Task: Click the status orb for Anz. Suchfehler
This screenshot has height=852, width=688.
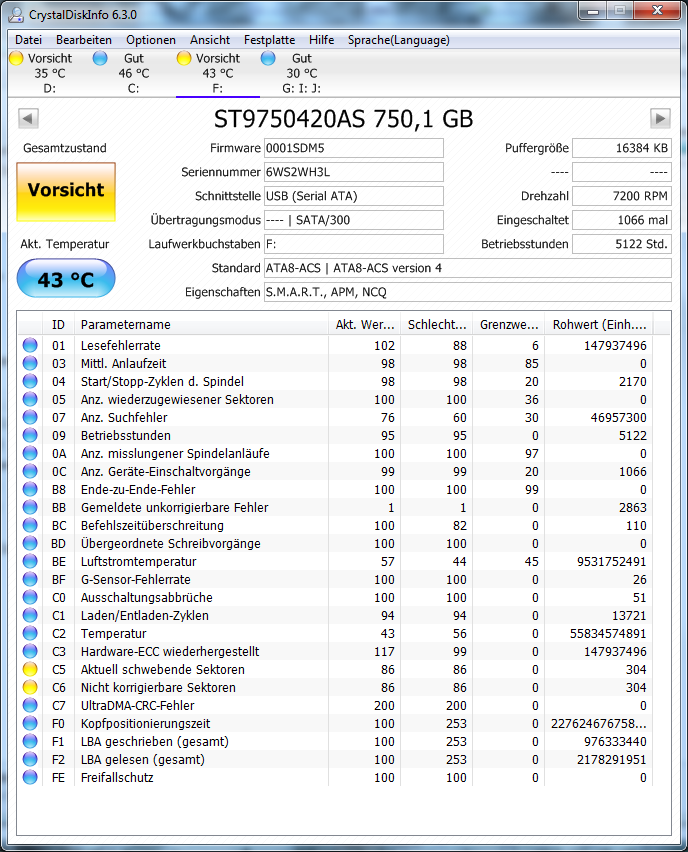Action: coord(30,417)
